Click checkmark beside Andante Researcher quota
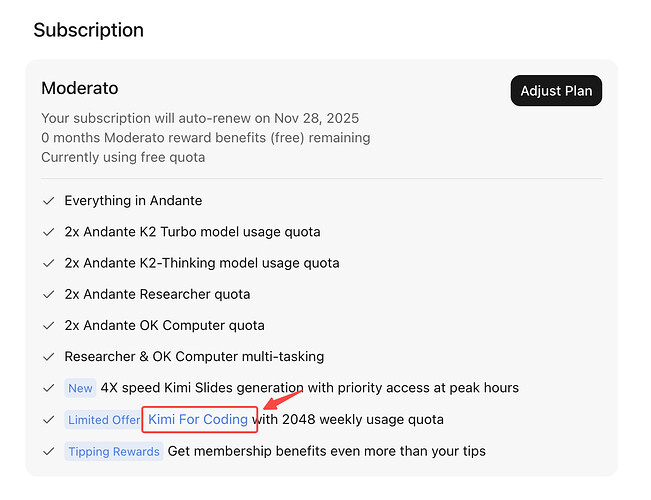The height and width of the screenshot is (500, 651). pyautogui.click(x=48, y=294)
